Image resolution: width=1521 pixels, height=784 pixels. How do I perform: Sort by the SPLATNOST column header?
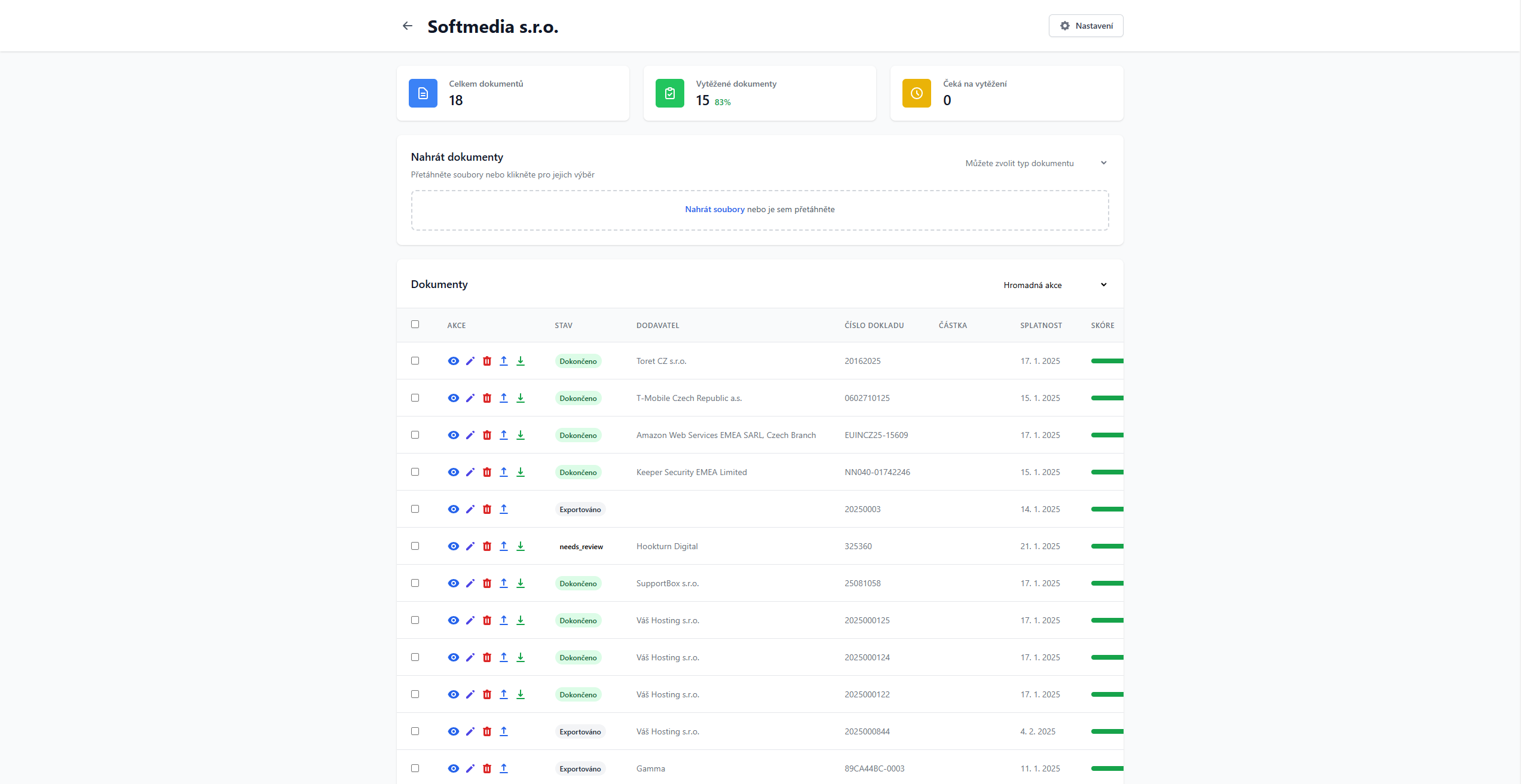[1040, 326]
